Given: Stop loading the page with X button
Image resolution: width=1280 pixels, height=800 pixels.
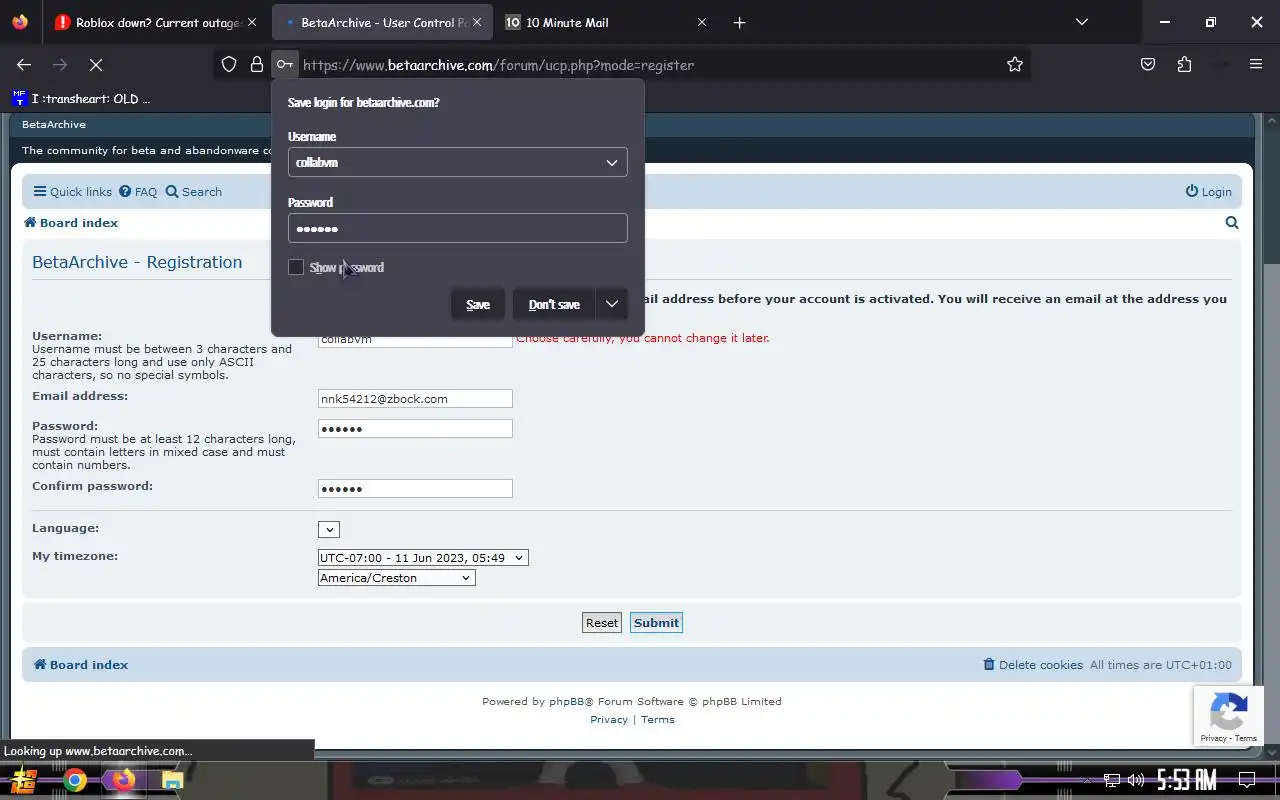Looking at the screenshot, I should (96, 65).
